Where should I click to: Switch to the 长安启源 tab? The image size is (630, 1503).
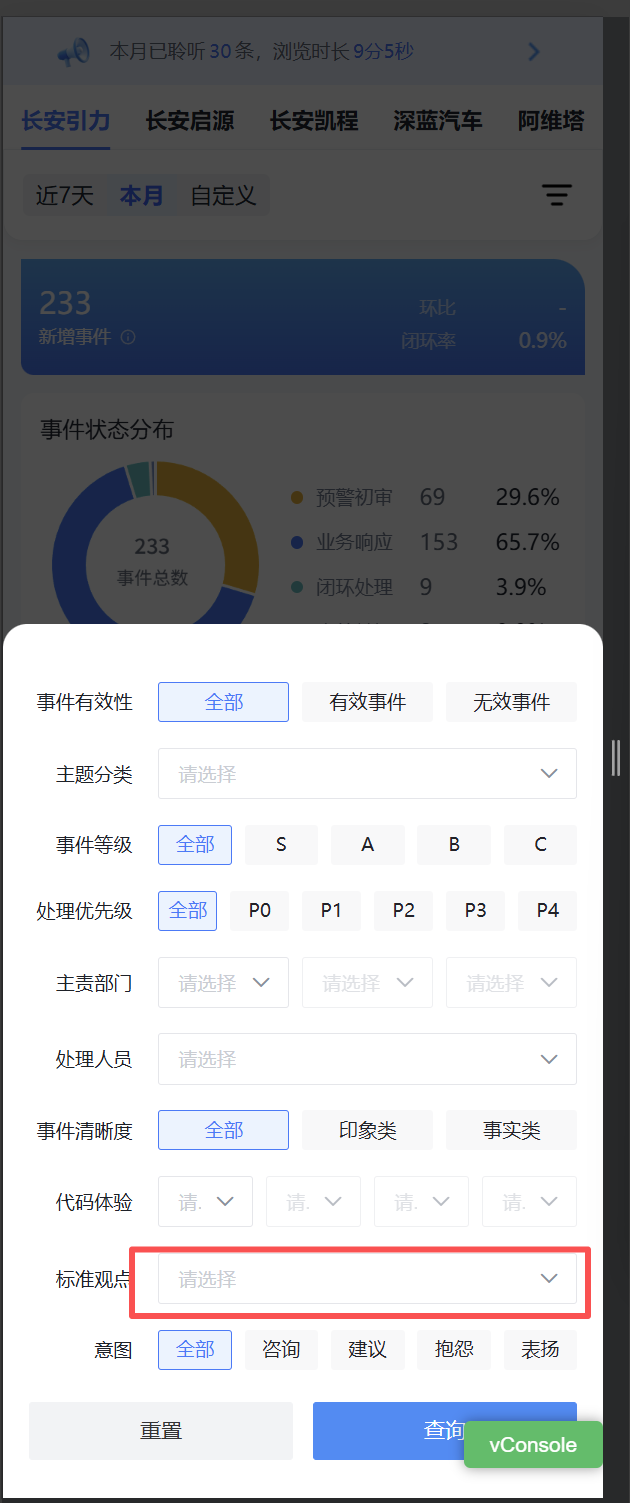tap(190, 122)
